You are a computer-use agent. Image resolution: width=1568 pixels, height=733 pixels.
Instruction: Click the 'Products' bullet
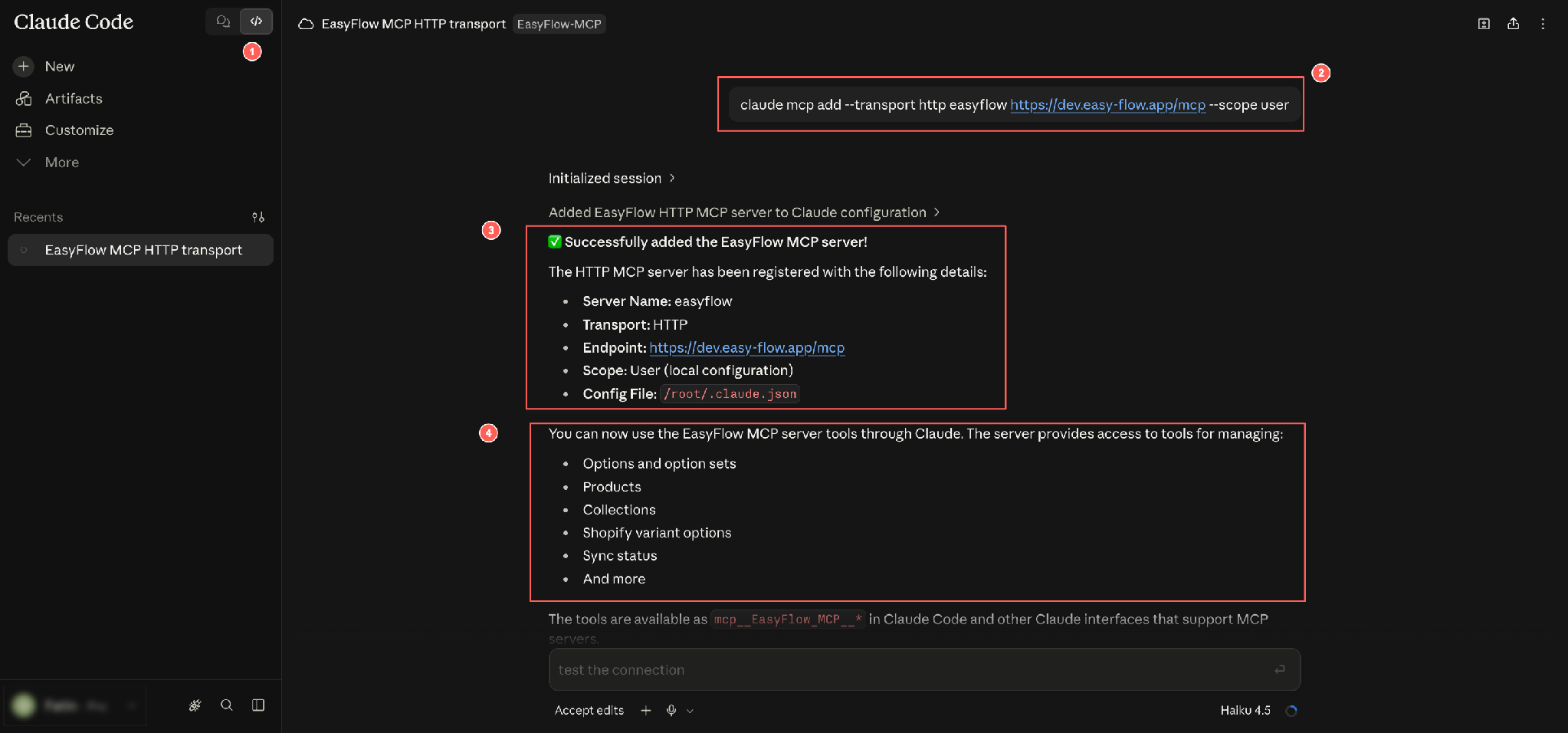coord(612,487)
